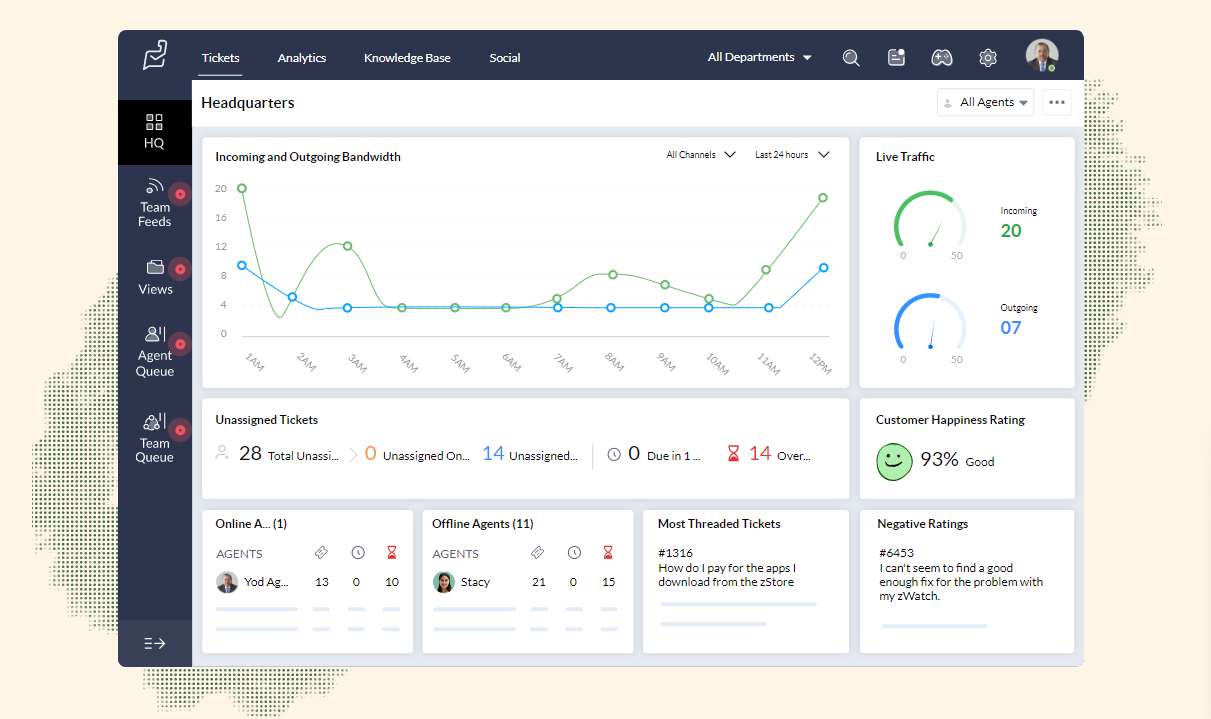The height and width of the screenshot is (719, 1211).
Task: Open the All Channels filter dropdown
Action: (x=701, y=155)
